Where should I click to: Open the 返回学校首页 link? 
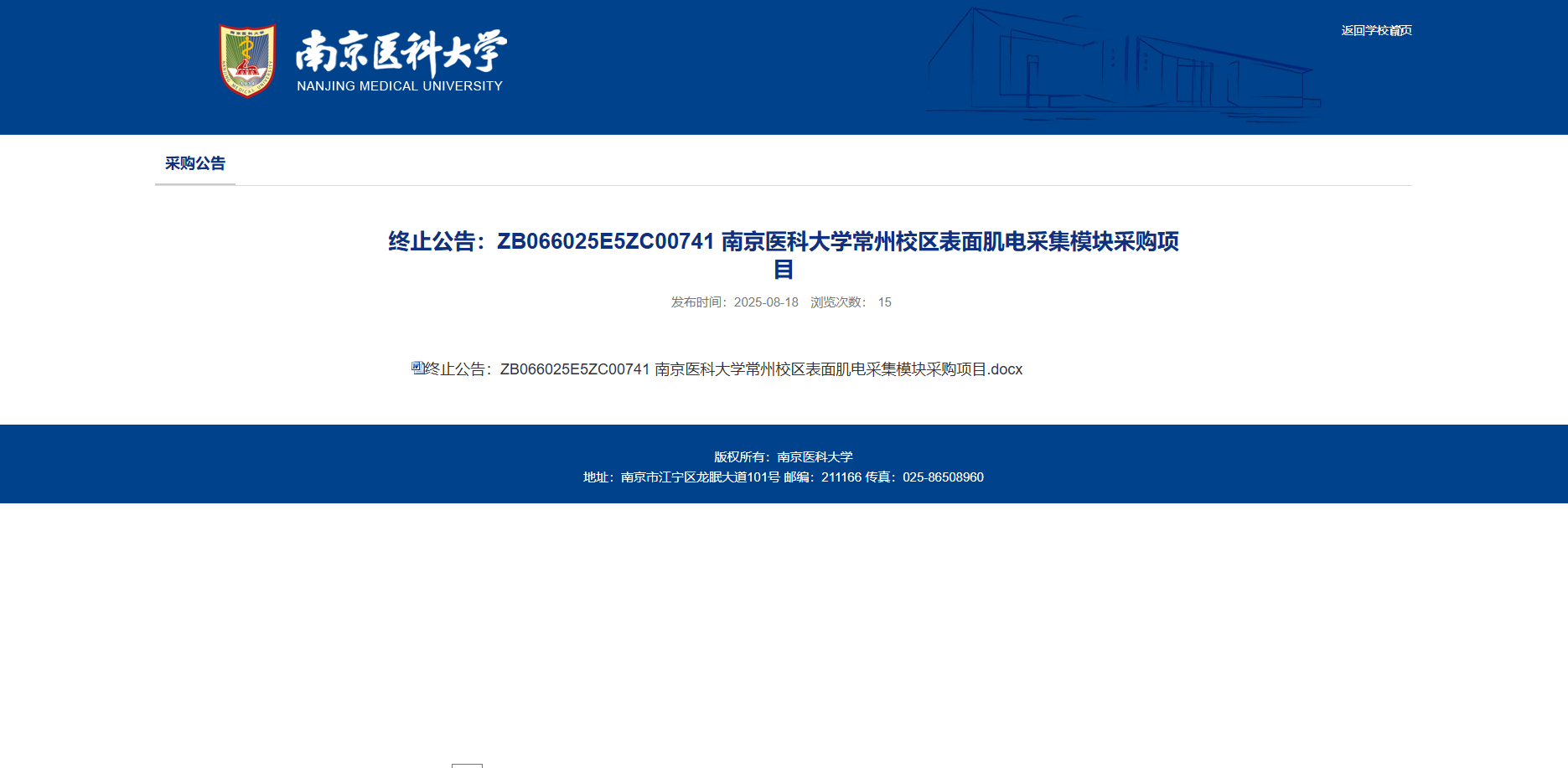coord(1376,30)
